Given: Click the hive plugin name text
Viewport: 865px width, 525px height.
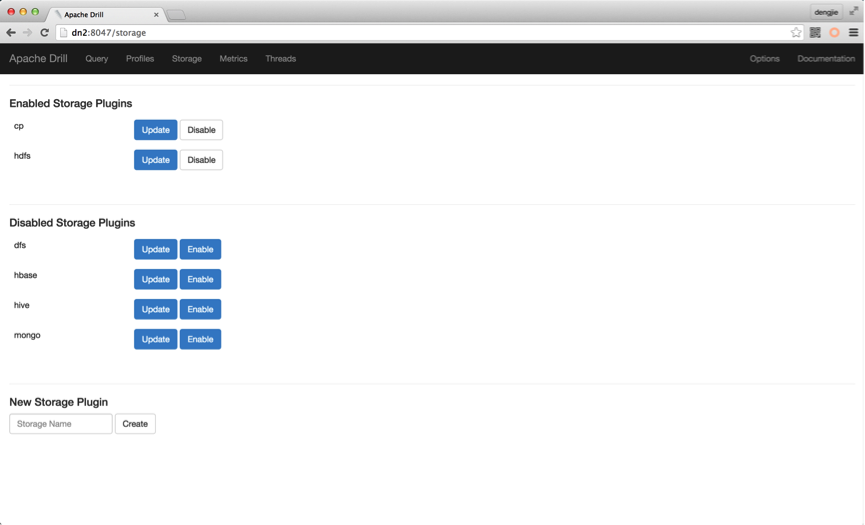Looking at the screenshot, I should click(22, 305).
